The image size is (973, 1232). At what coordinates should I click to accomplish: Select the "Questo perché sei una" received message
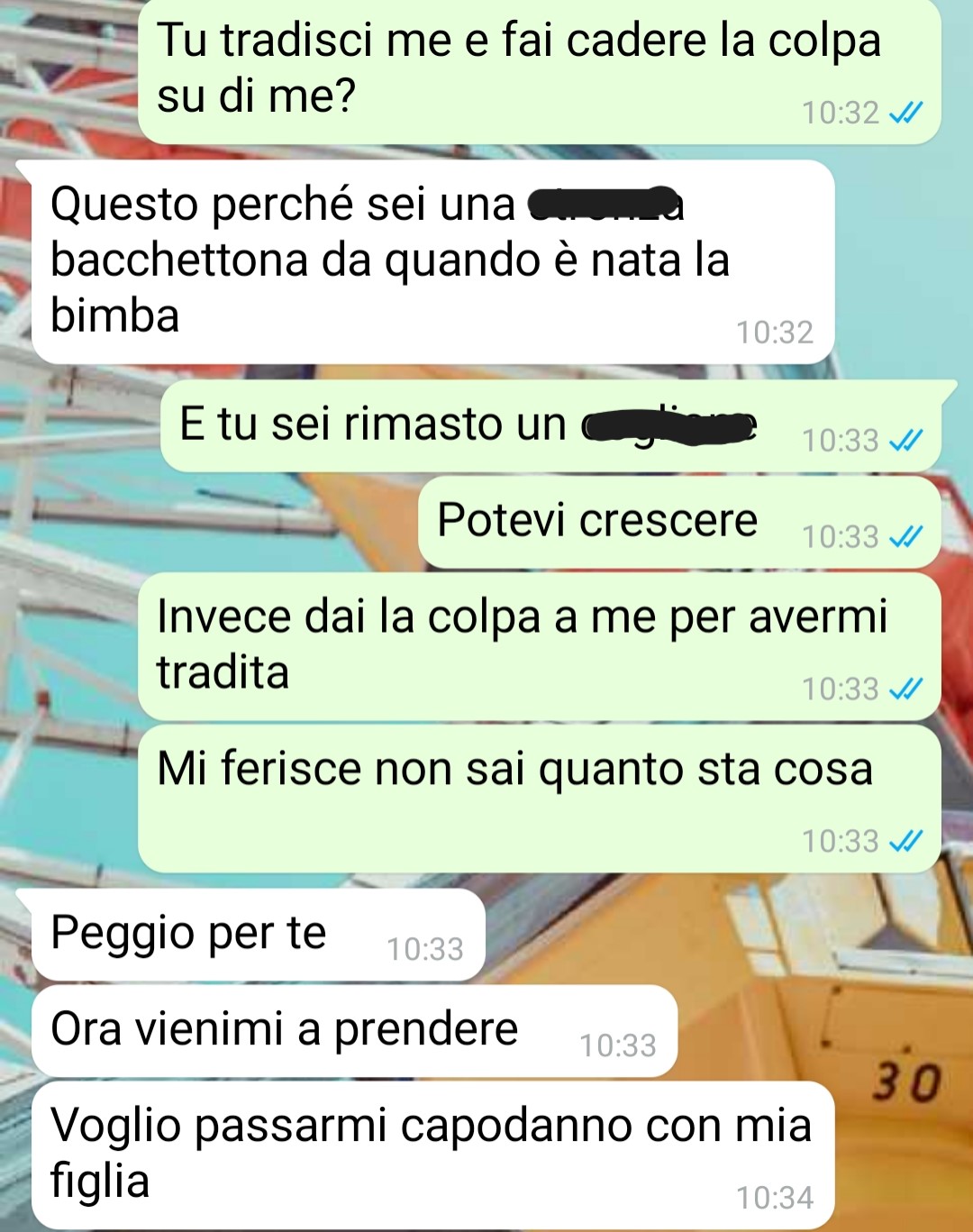(x=433, y=261)
